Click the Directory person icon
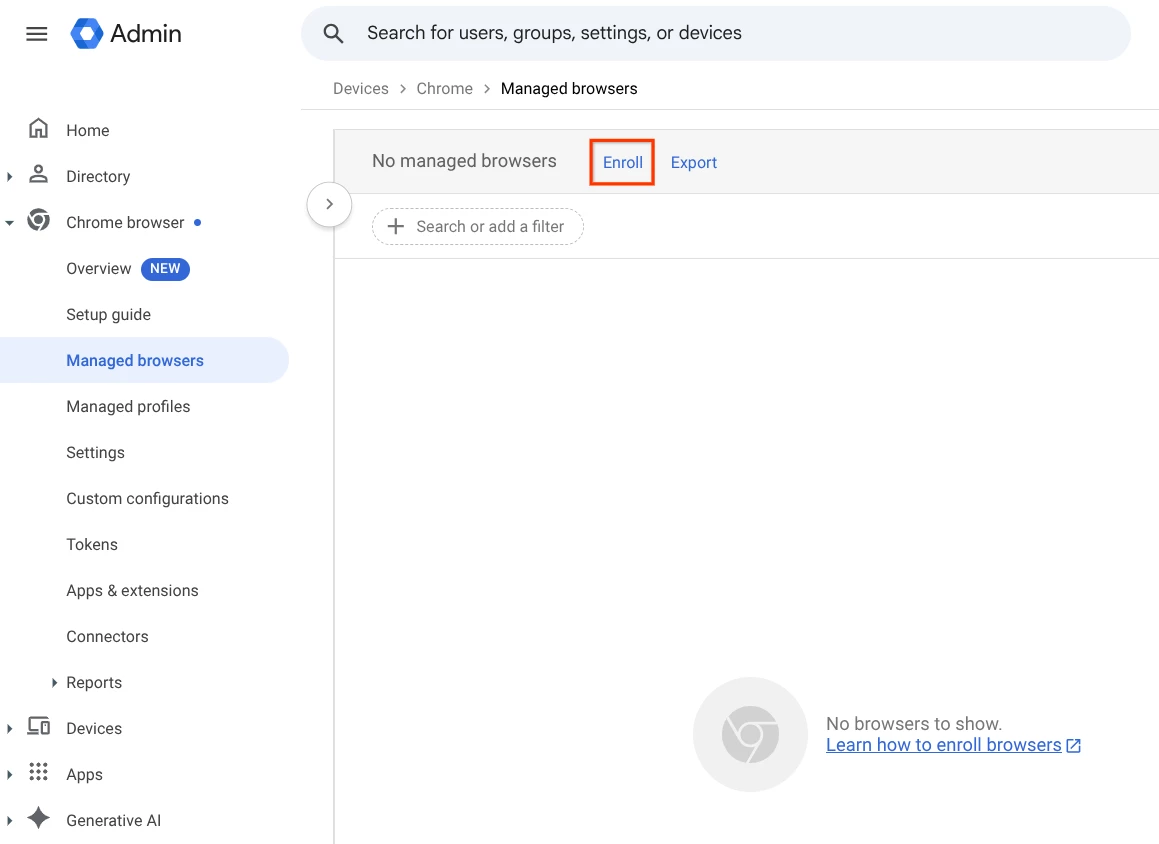Viewport: 1159px width, 844px height. pyautogui.click(x=38, y=175)
